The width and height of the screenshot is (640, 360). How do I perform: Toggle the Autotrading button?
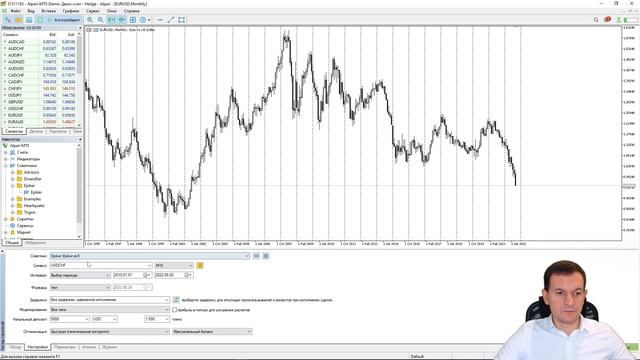(64, 20)
